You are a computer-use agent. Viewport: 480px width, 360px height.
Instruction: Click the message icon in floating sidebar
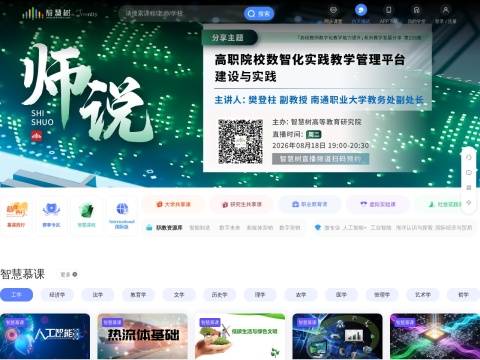click(469, 172)
